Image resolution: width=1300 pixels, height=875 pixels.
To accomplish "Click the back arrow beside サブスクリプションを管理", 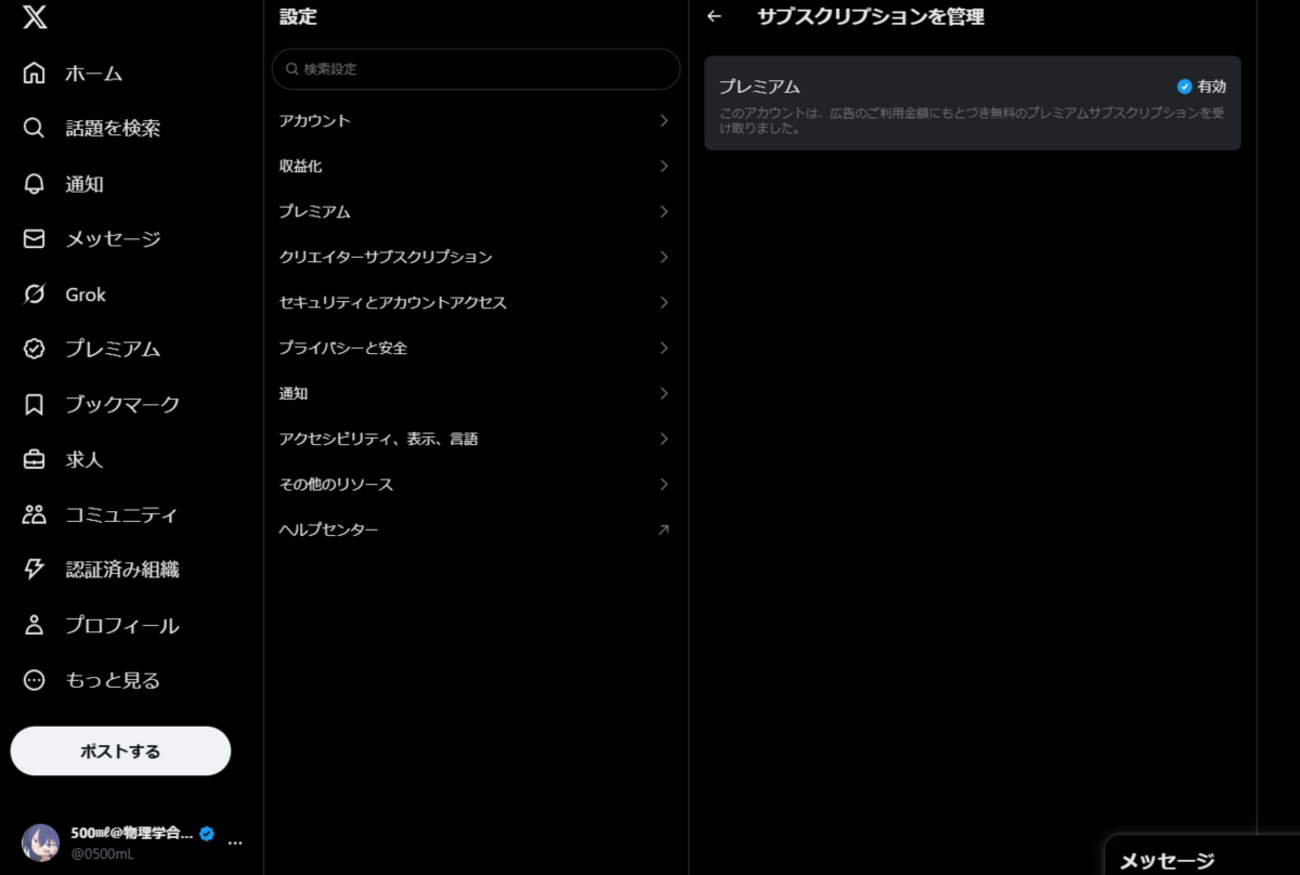I will pos(714,16).
